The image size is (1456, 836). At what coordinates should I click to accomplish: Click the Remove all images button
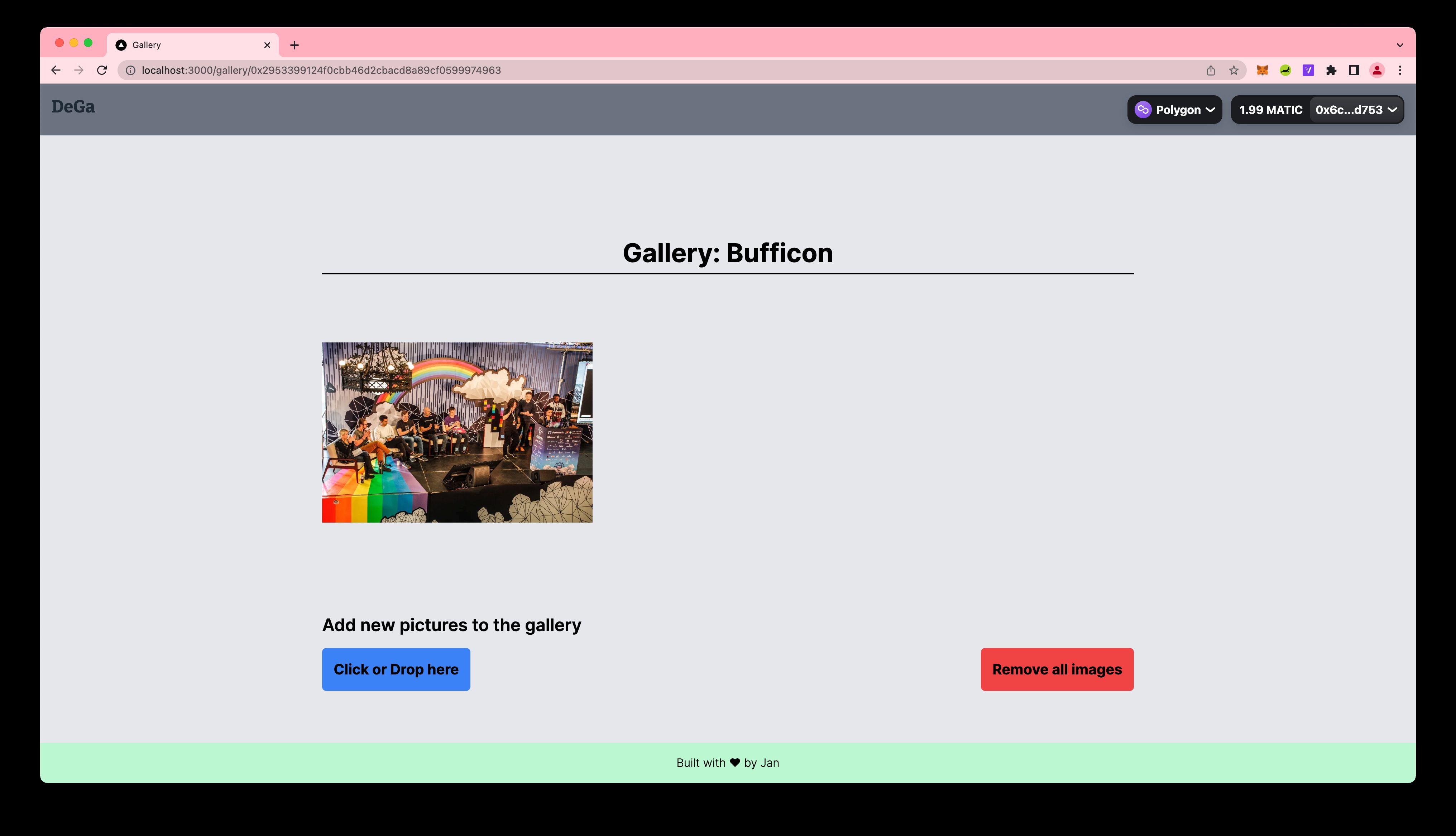[x=1056, y=669]
